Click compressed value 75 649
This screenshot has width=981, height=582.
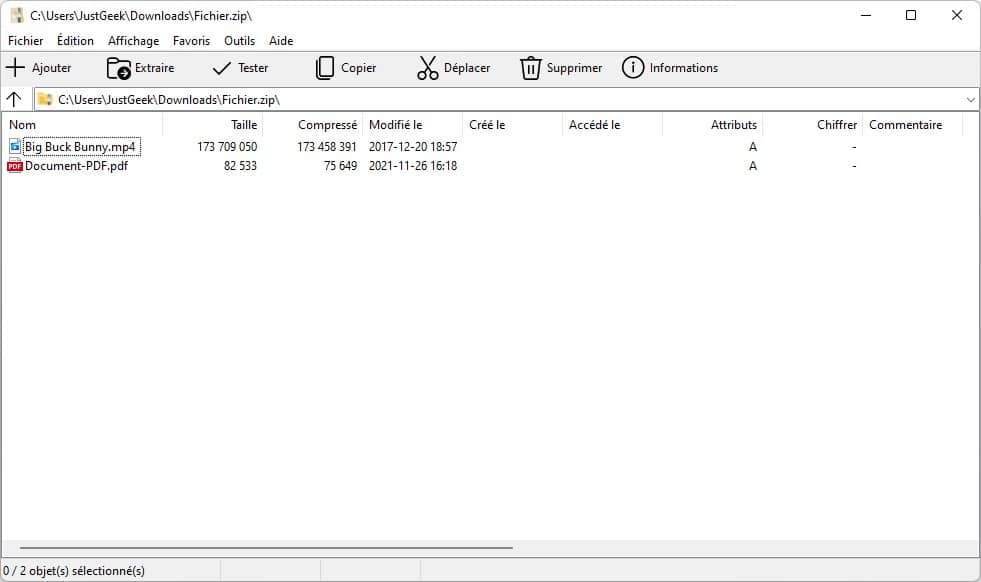340,166
